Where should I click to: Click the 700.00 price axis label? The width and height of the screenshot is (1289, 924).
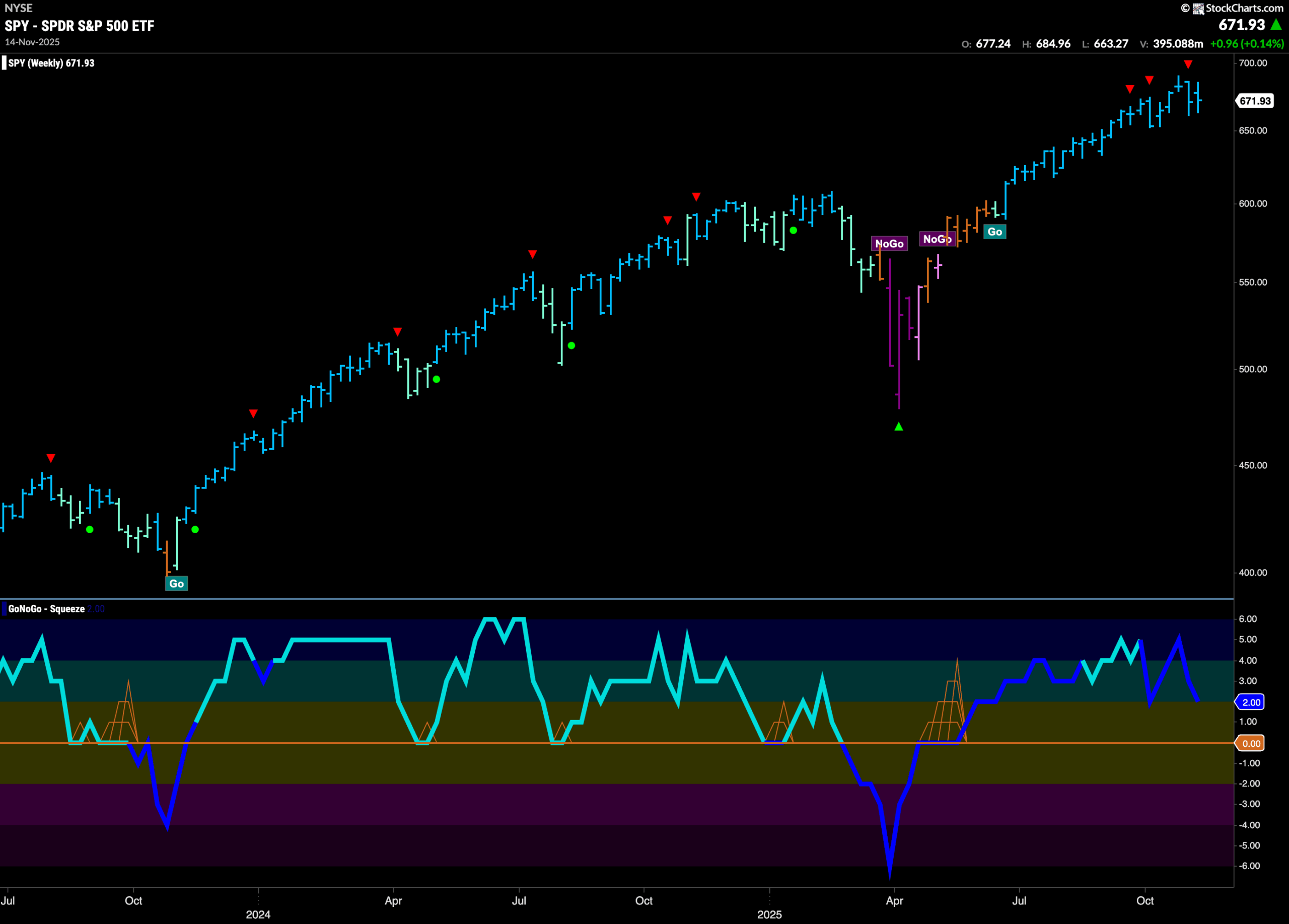pos(1253,63)
